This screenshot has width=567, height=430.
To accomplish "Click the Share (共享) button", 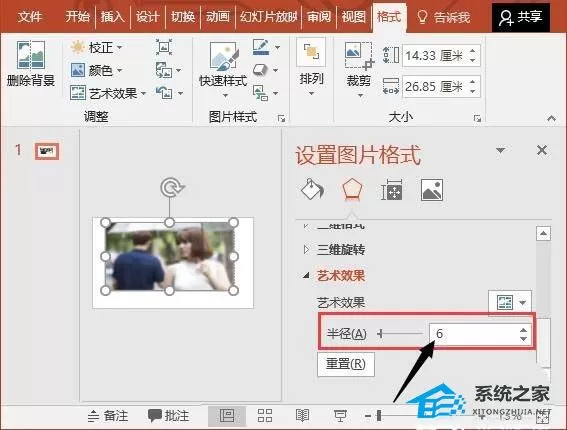I will (x=521, y=17).
